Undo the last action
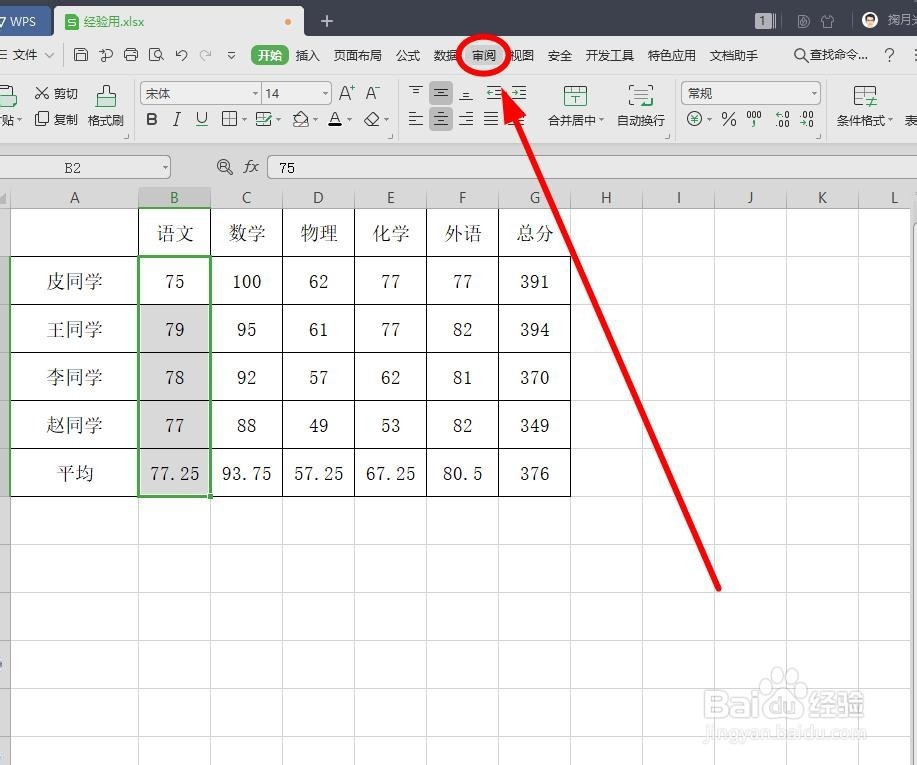 [181, 55]
